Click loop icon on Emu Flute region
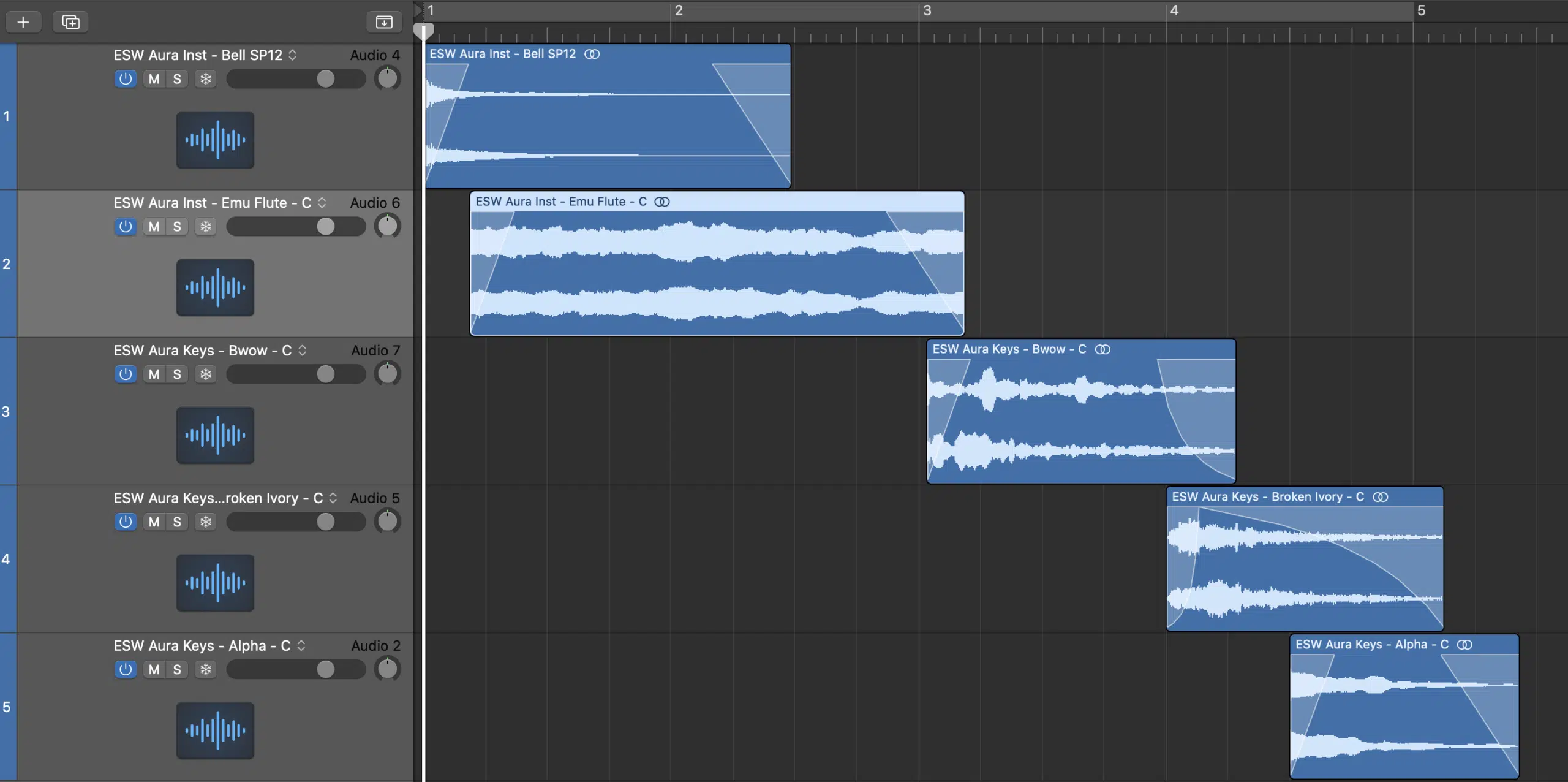 [662, 202]
